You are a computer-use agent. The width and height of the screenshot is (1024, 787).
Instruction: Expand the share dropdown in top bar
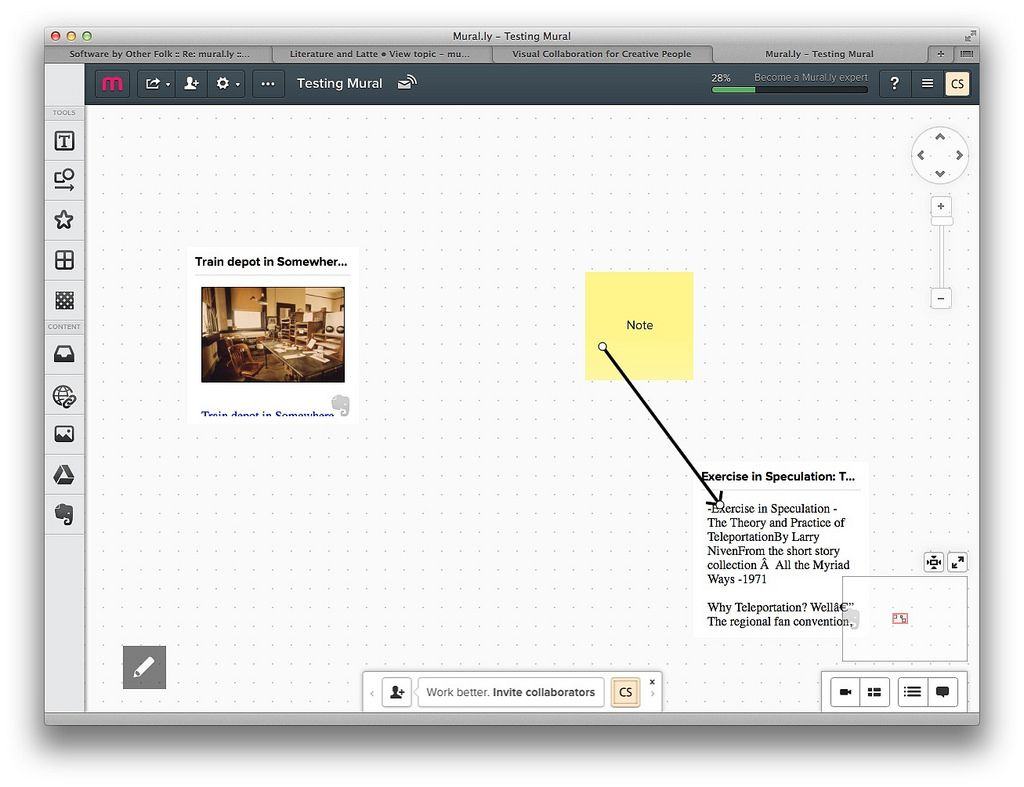click(157, 84)
